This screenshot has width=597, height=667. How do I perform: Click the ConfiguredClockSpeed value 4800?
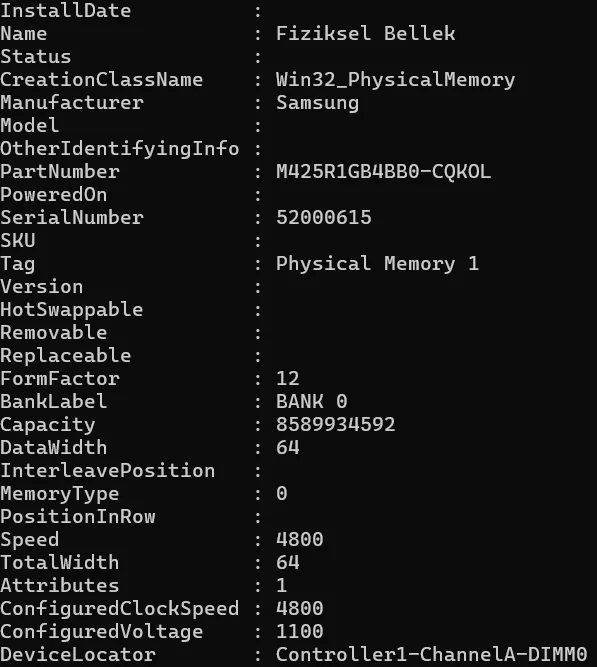300,608
